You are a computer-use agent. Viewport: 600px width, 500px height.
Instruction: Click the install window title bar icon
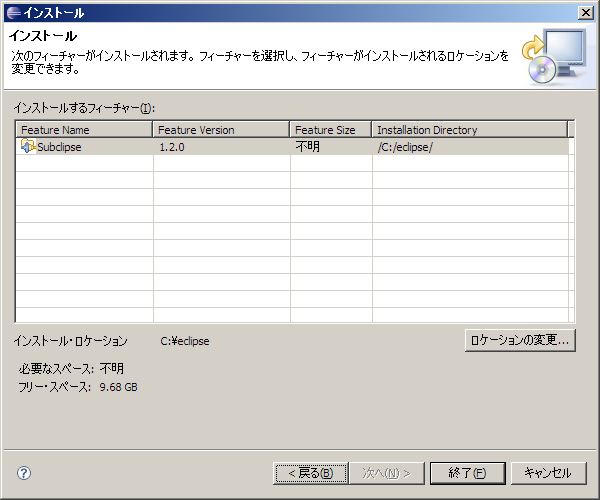[x=11, y=12]
